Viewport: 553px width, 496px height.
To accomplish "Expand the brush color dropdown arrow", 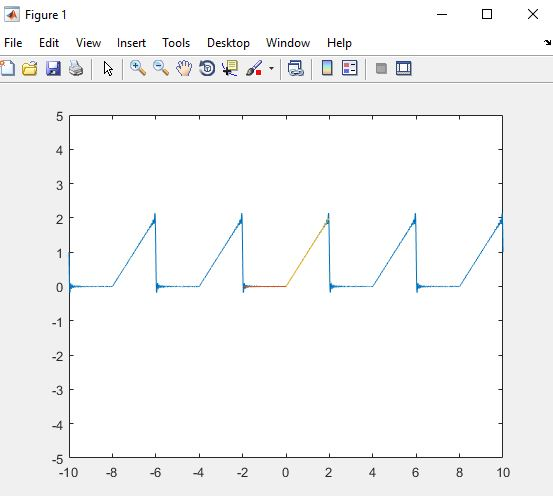I will (271, 68).
